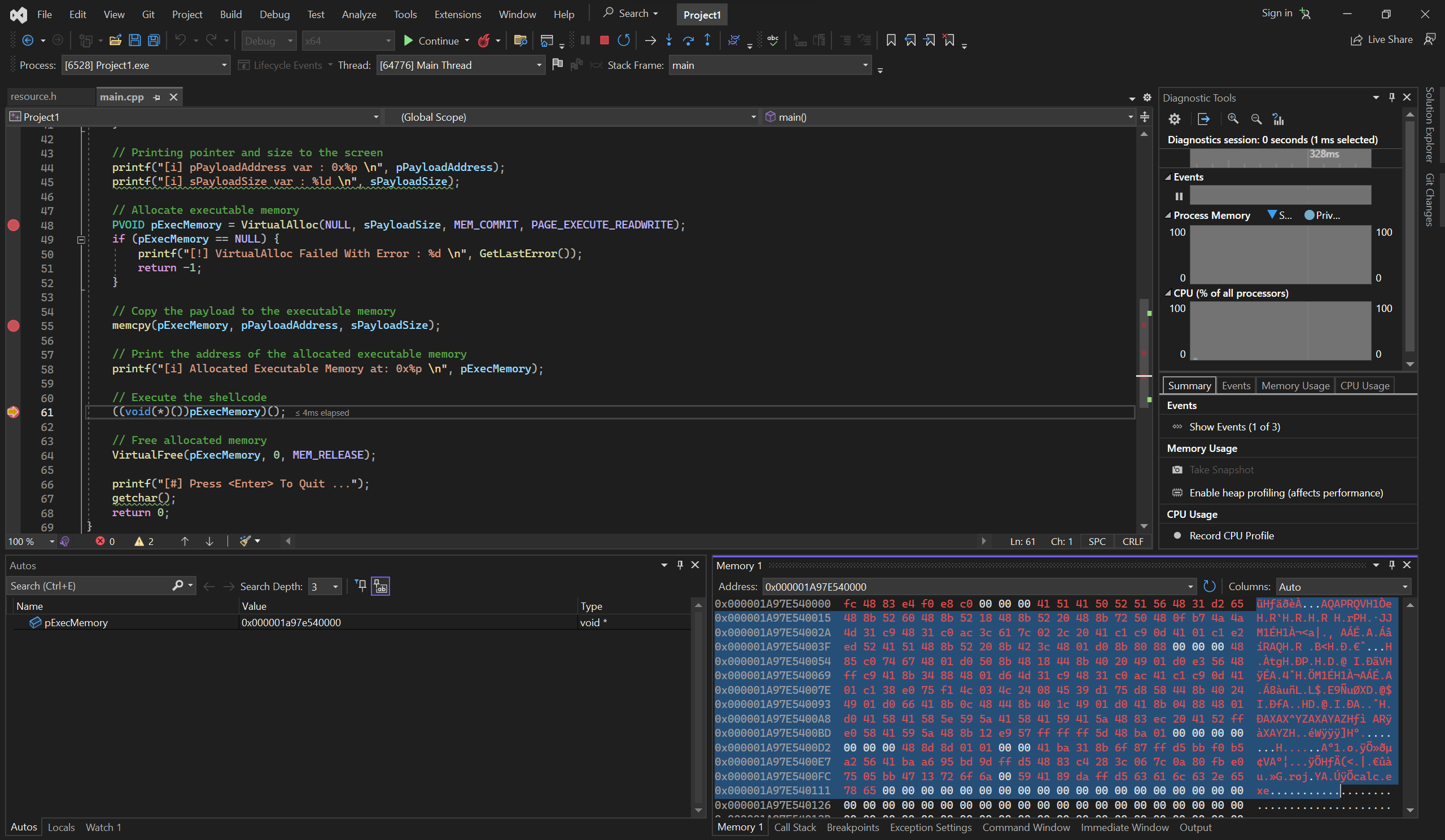Image resolution: width=1445 pixels, height=840 pixels.
Task: Click the Open File folder icon
Action: (115, 40)
